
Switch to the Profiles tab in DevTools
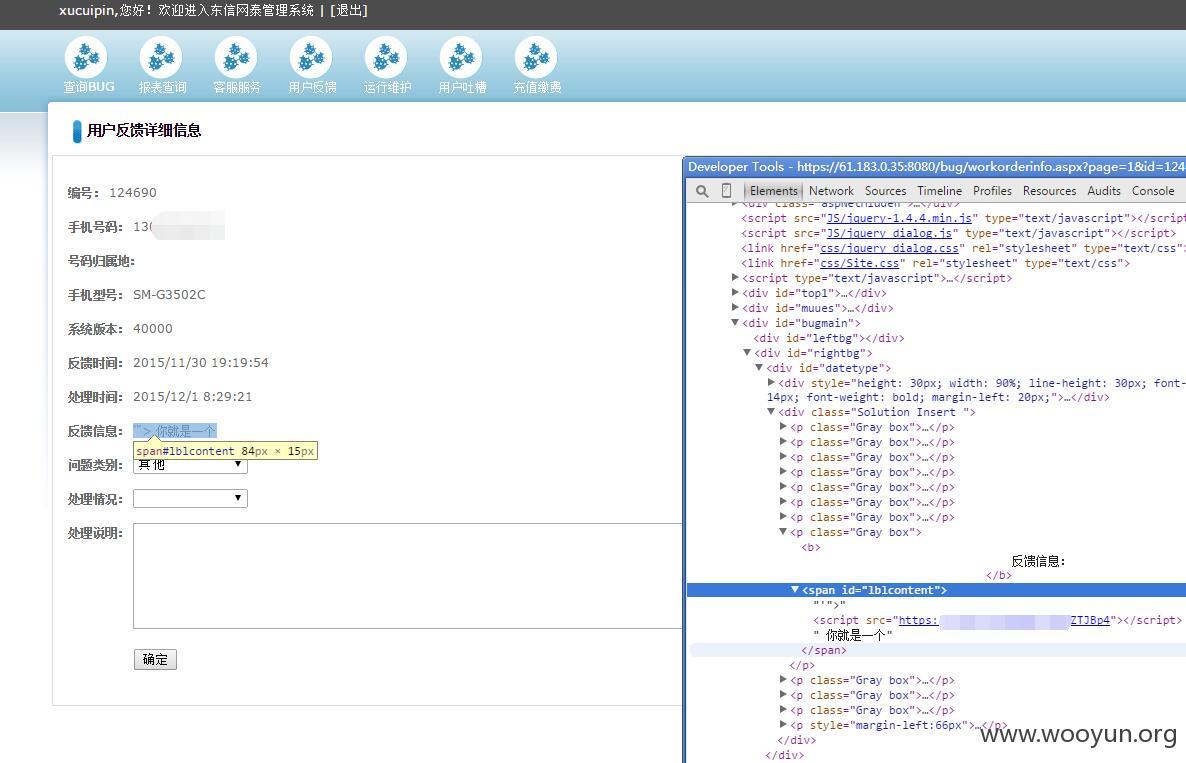click(992, 191)
